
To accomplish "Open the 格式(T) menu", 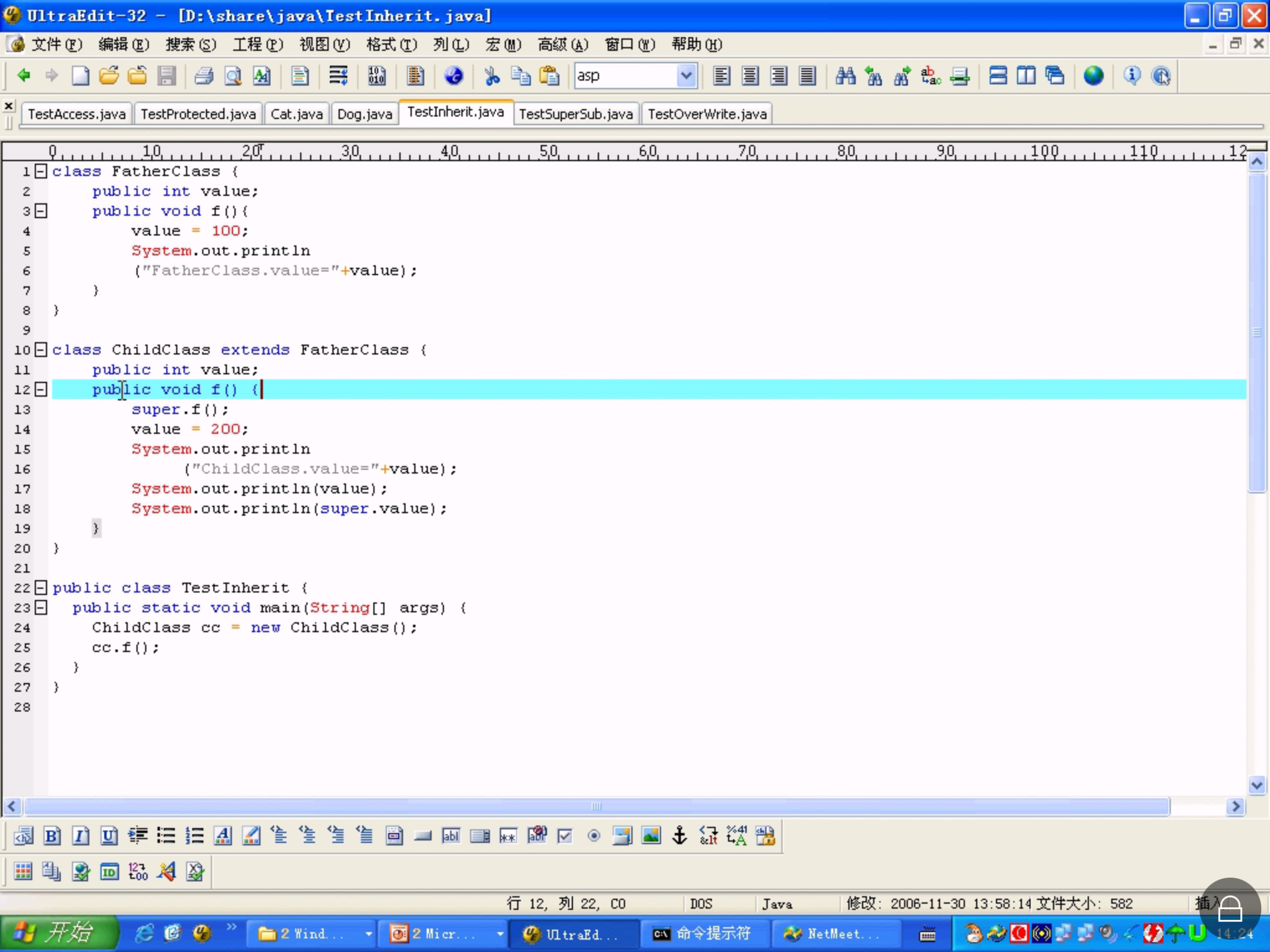I will pyautogui.click(x=391, y=45).
